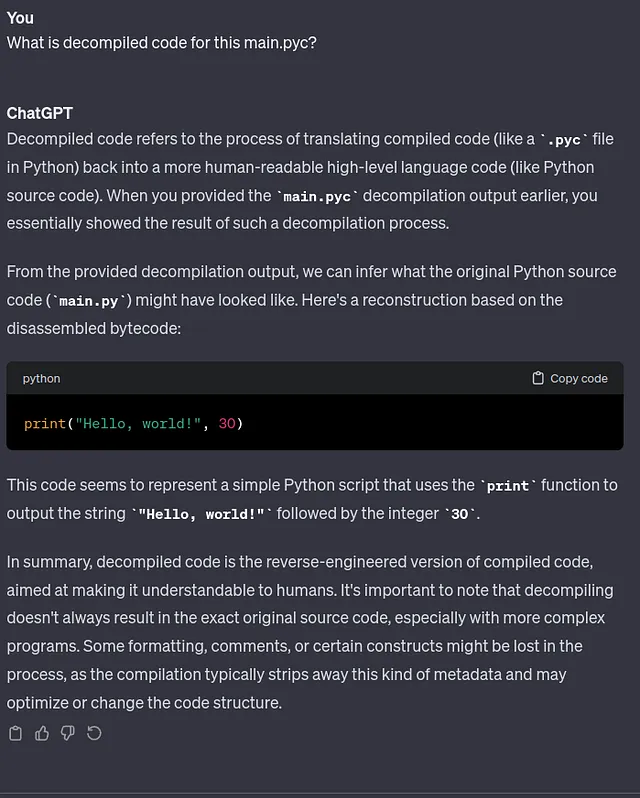Click the user question about main.pyc
This screenshot has height=798, width=640.
coord(161,43)
